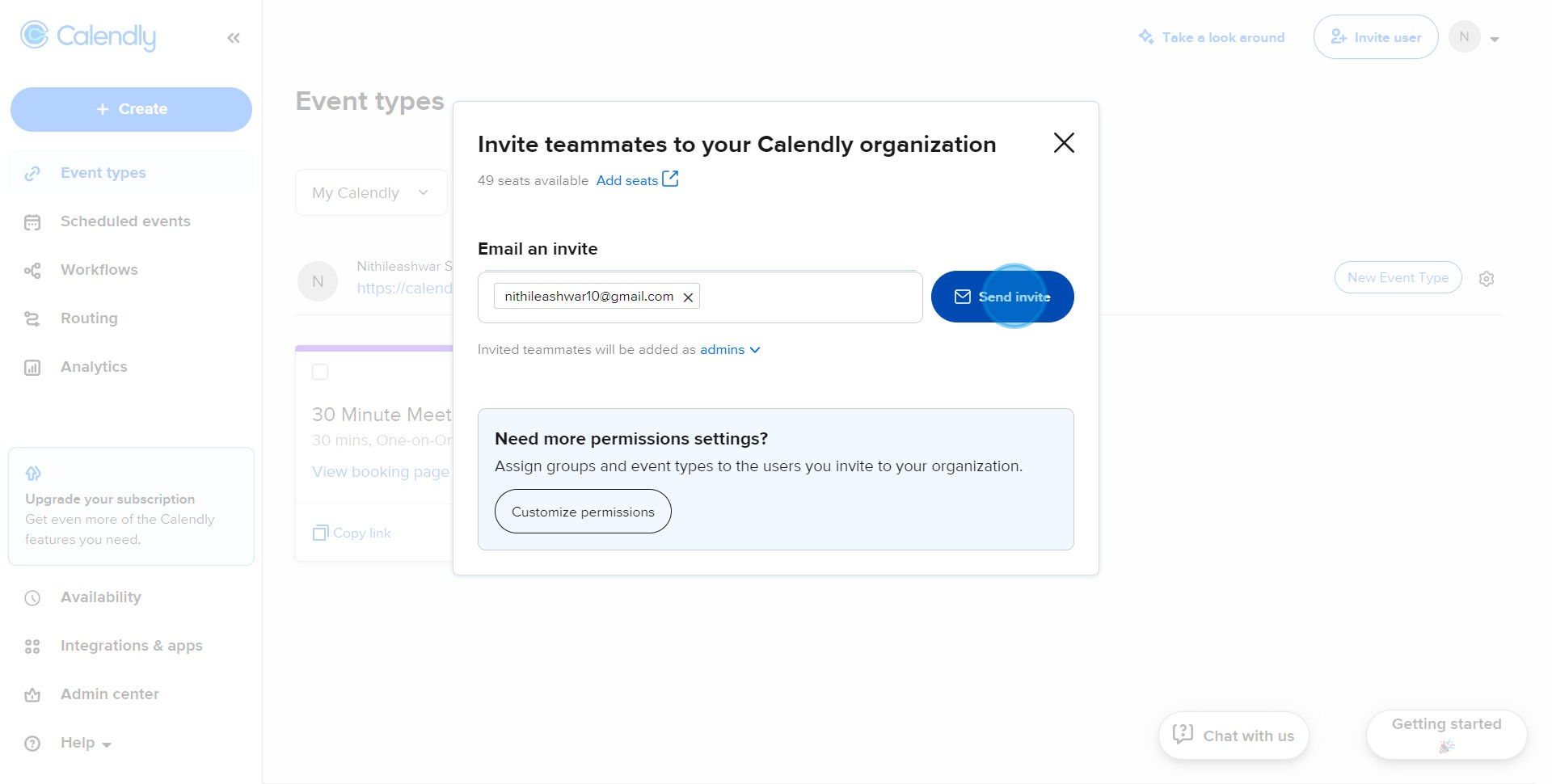Click the copy icon beside Copy link
Image resolution: width=1552 pixels, height=784 pixels.
click(320, 533)
